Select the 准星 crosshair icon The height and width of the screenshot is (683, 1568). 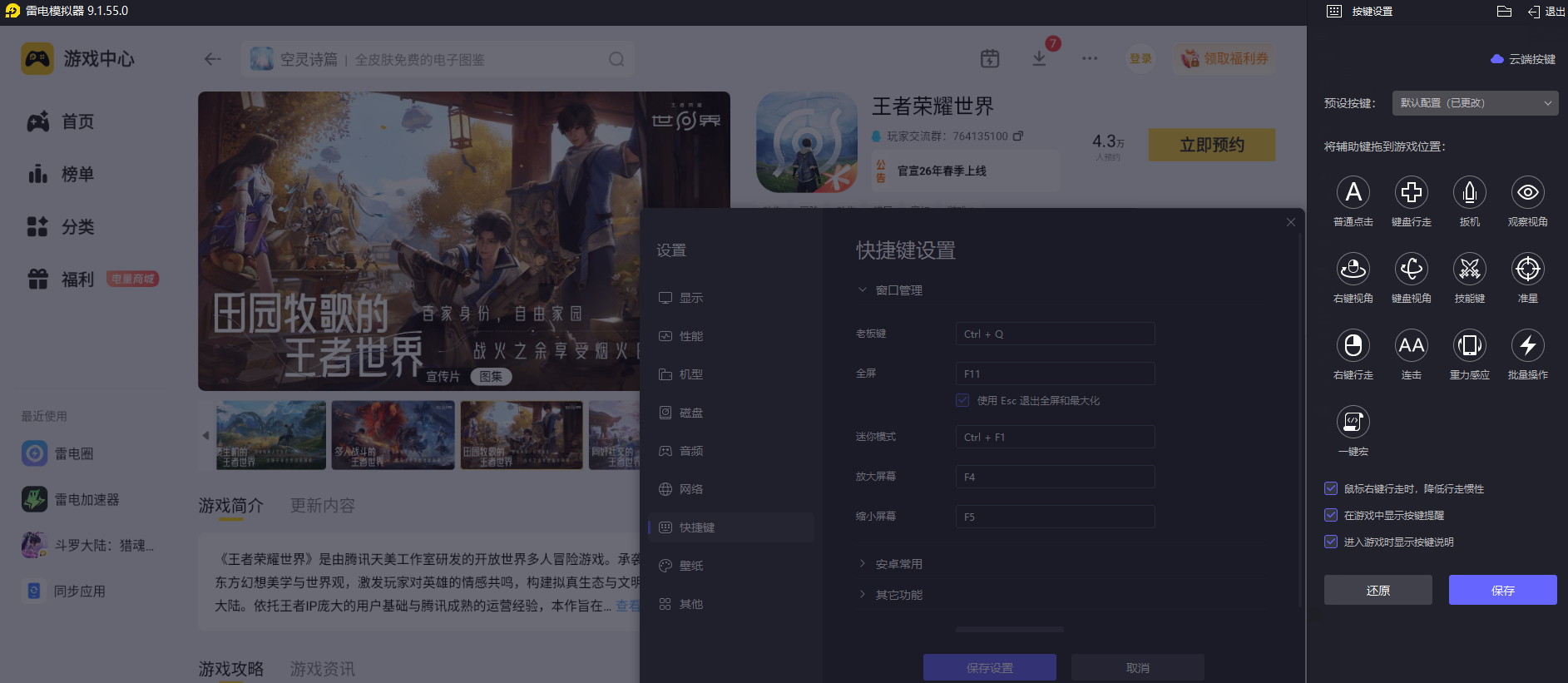tap(1528, 270)
